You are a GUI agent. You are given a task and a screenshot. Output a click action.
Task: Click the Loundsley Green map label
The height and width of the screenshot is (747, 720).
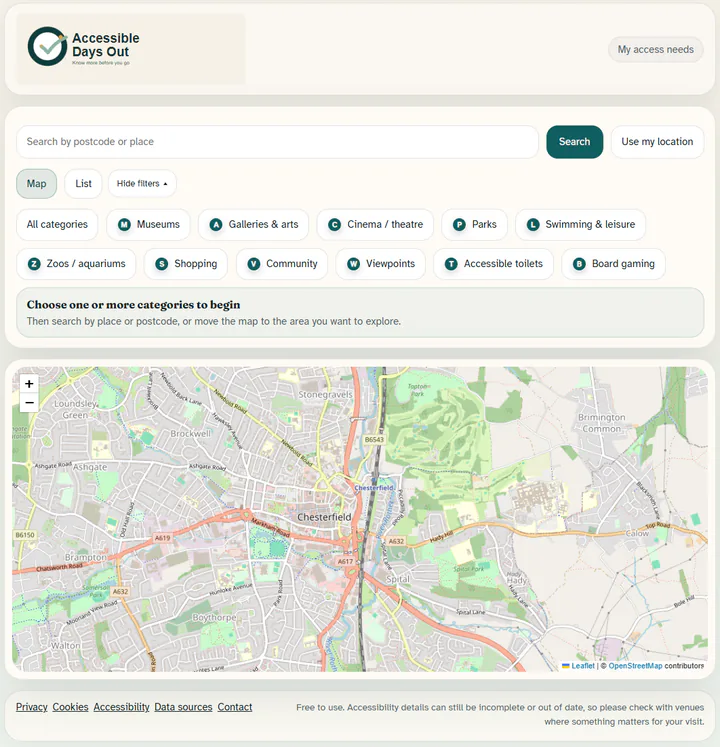click(x=75, y=409)
